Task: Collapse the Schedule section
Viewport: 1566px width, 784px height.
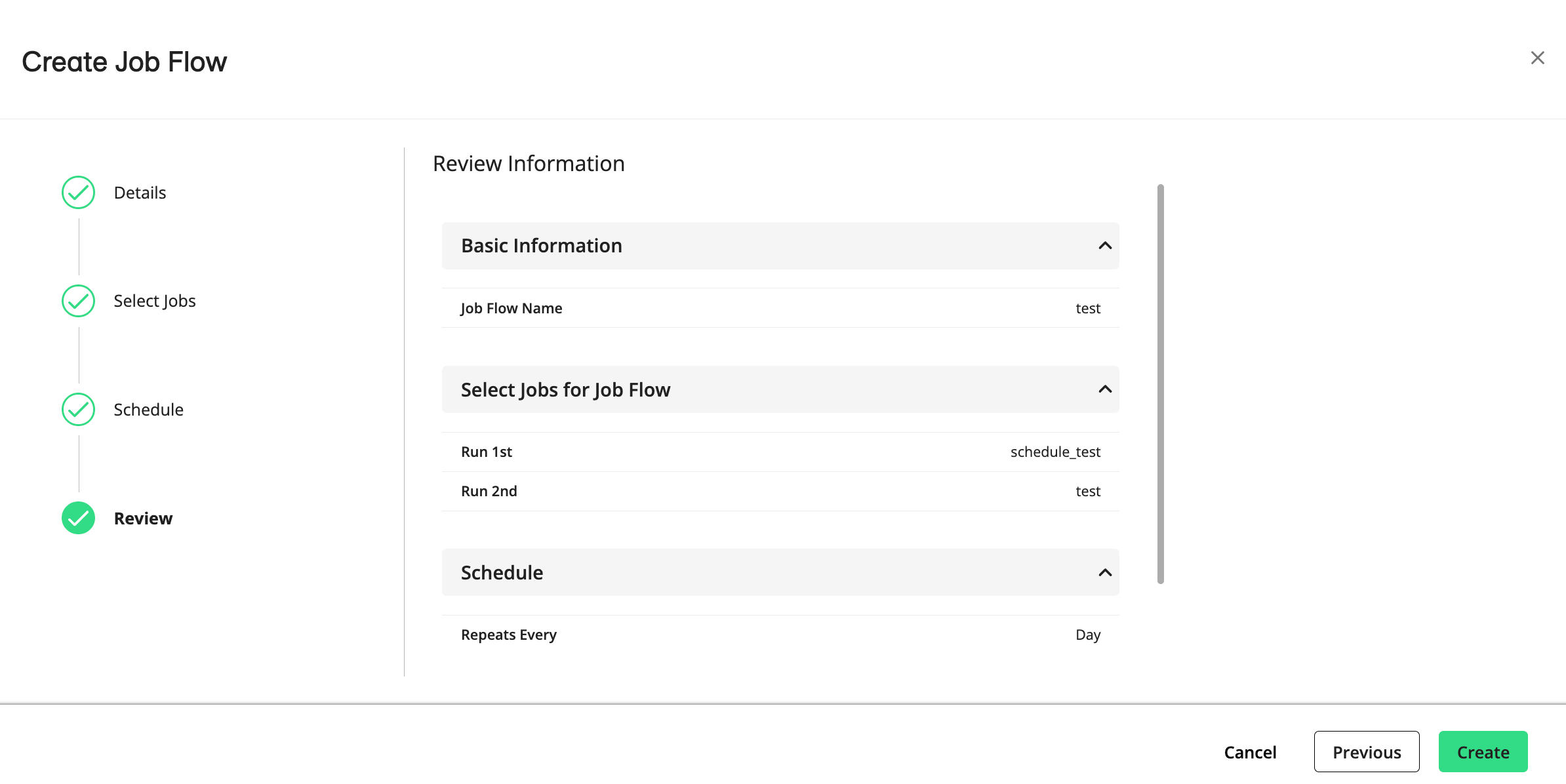Action: (1104, 572)
